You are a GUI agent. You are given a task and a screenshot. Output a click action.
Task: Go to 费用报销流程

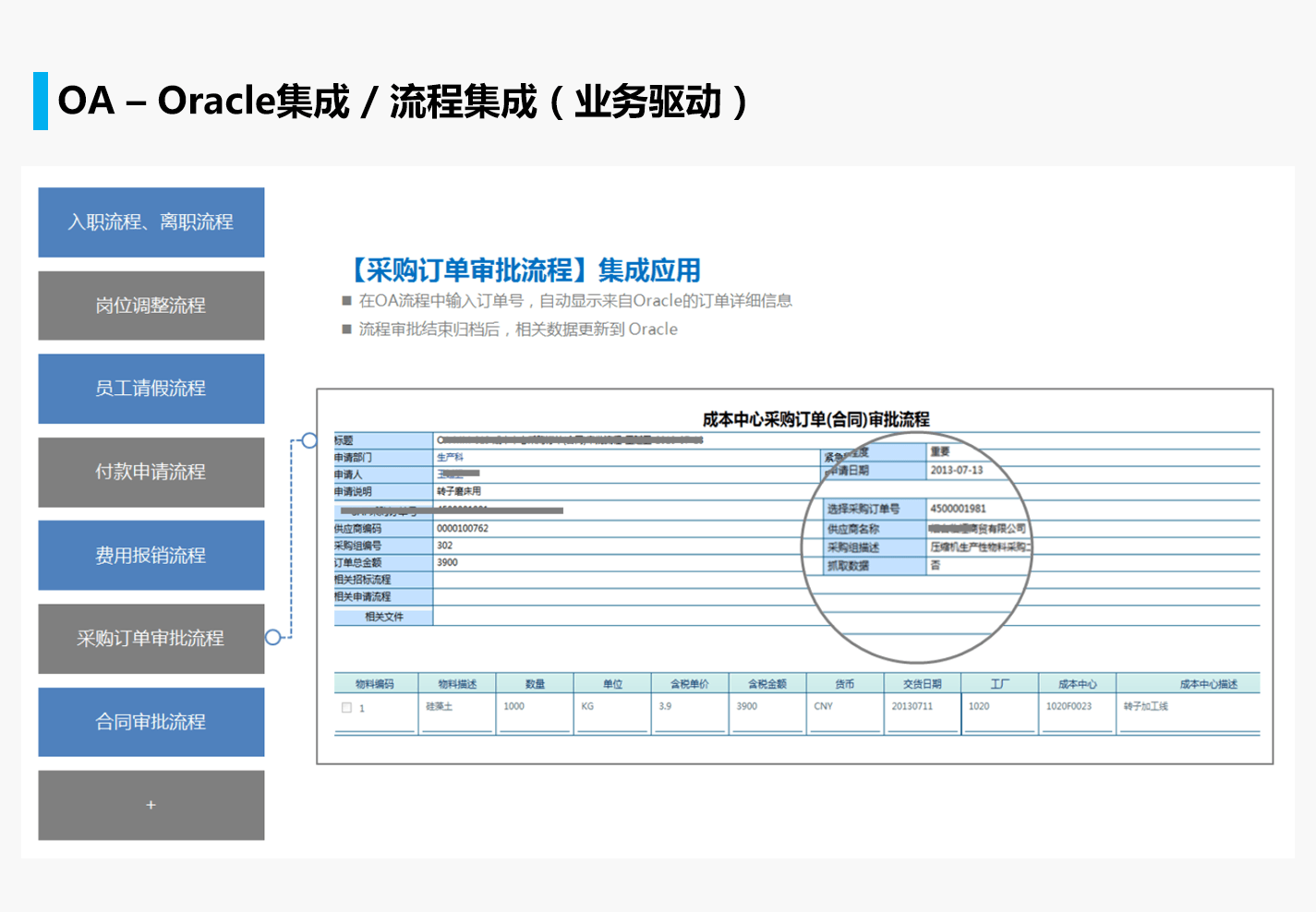click(x=151, y=556)
